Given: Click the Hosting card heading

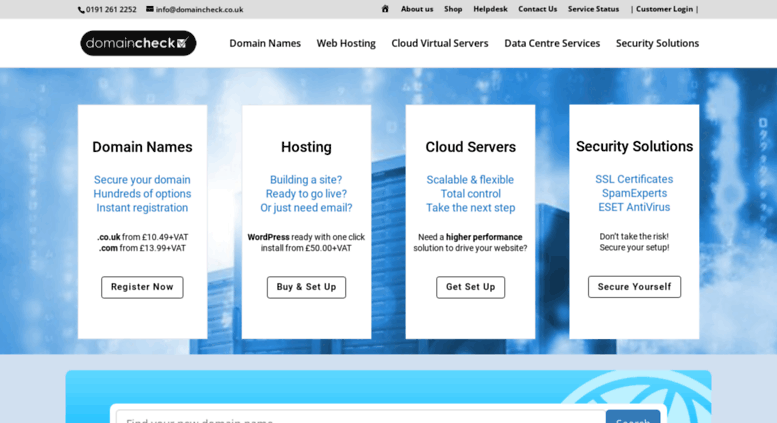Looking at the screenshot, I should [306, 147].
